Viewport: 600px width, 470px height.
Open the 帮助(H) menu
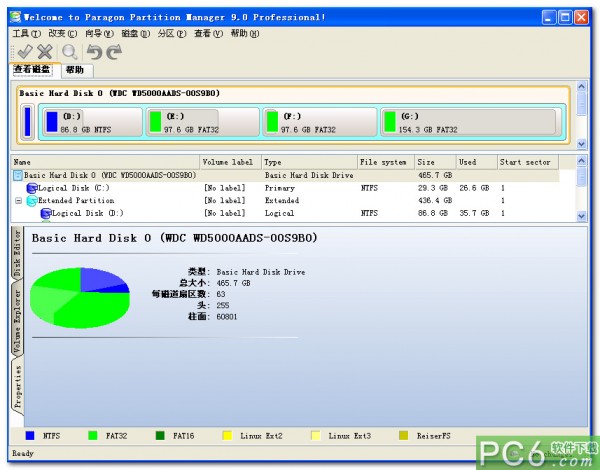245,34
